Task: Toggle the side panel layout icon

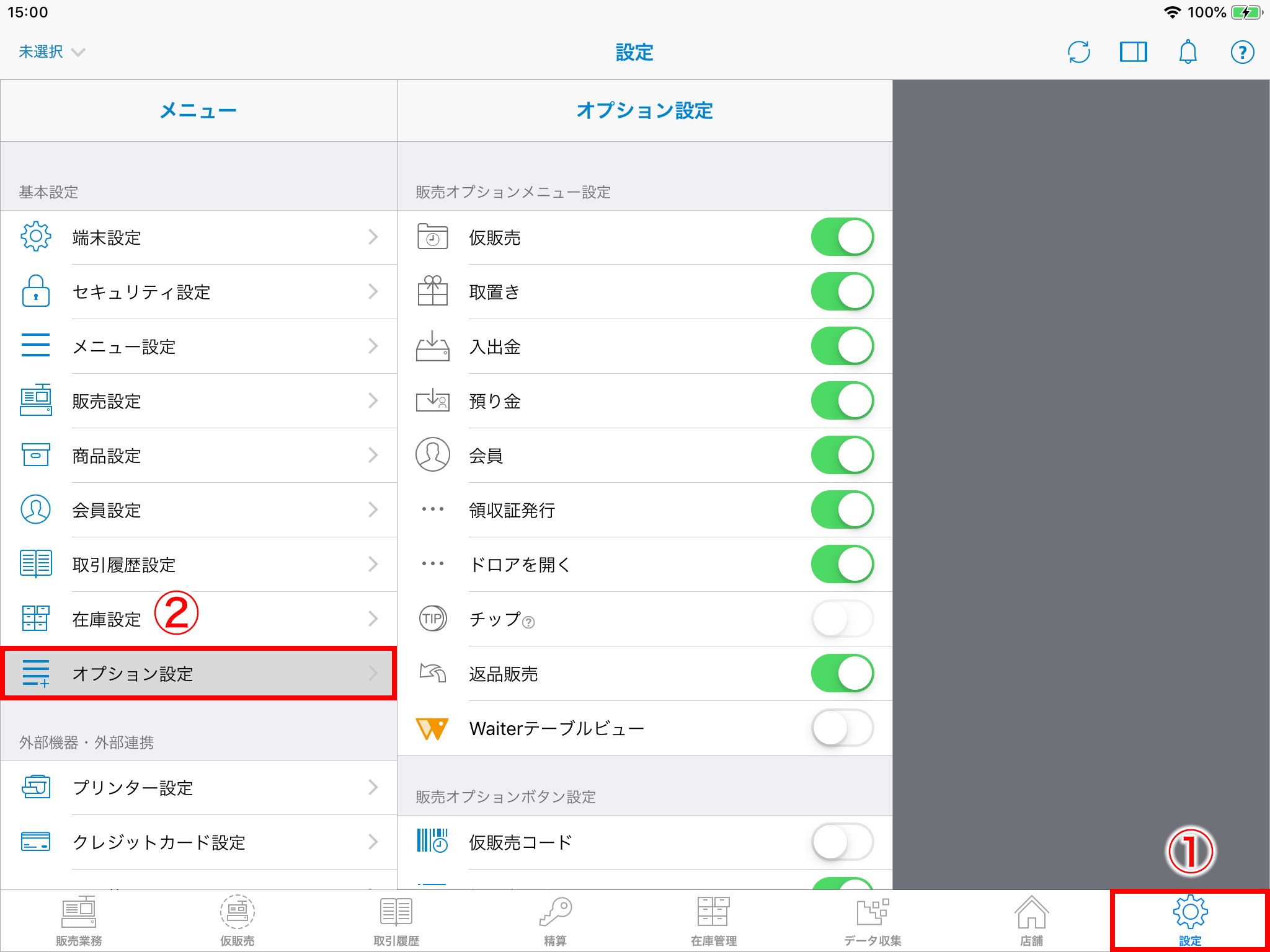Action: click(x=1133, y=52)
